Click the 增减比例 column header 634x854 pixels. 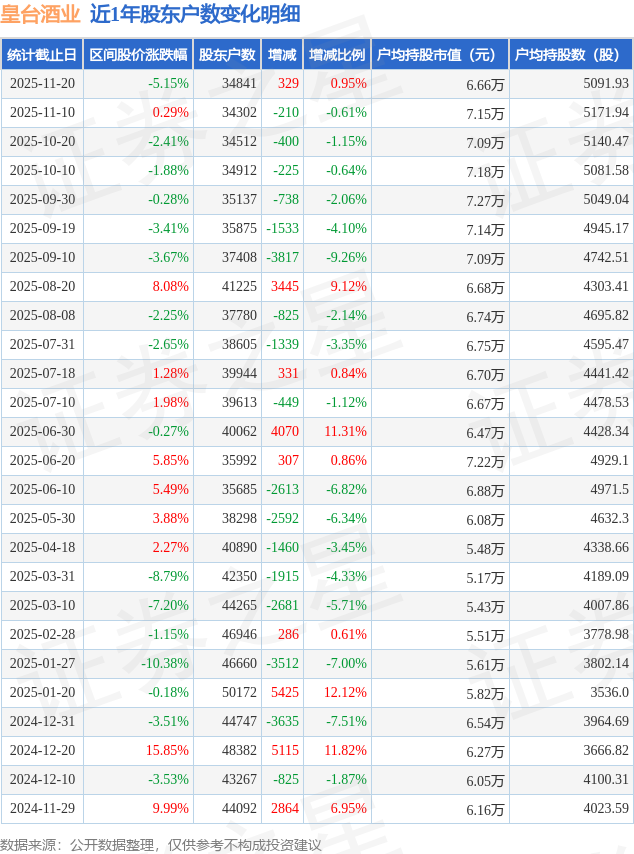337,55
